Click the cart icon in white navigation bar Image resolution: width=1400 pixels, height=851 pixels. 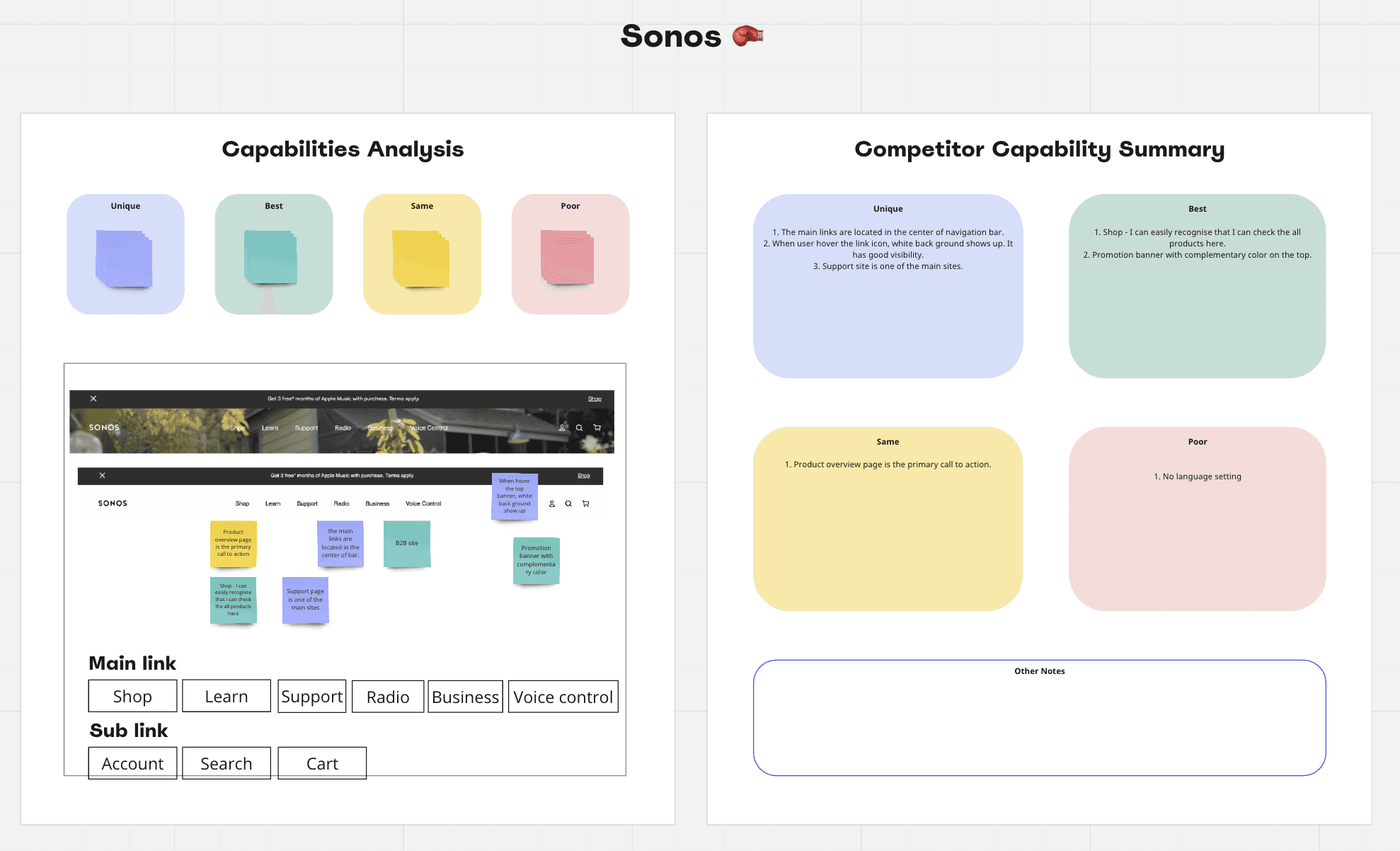[x=585, y=504]
